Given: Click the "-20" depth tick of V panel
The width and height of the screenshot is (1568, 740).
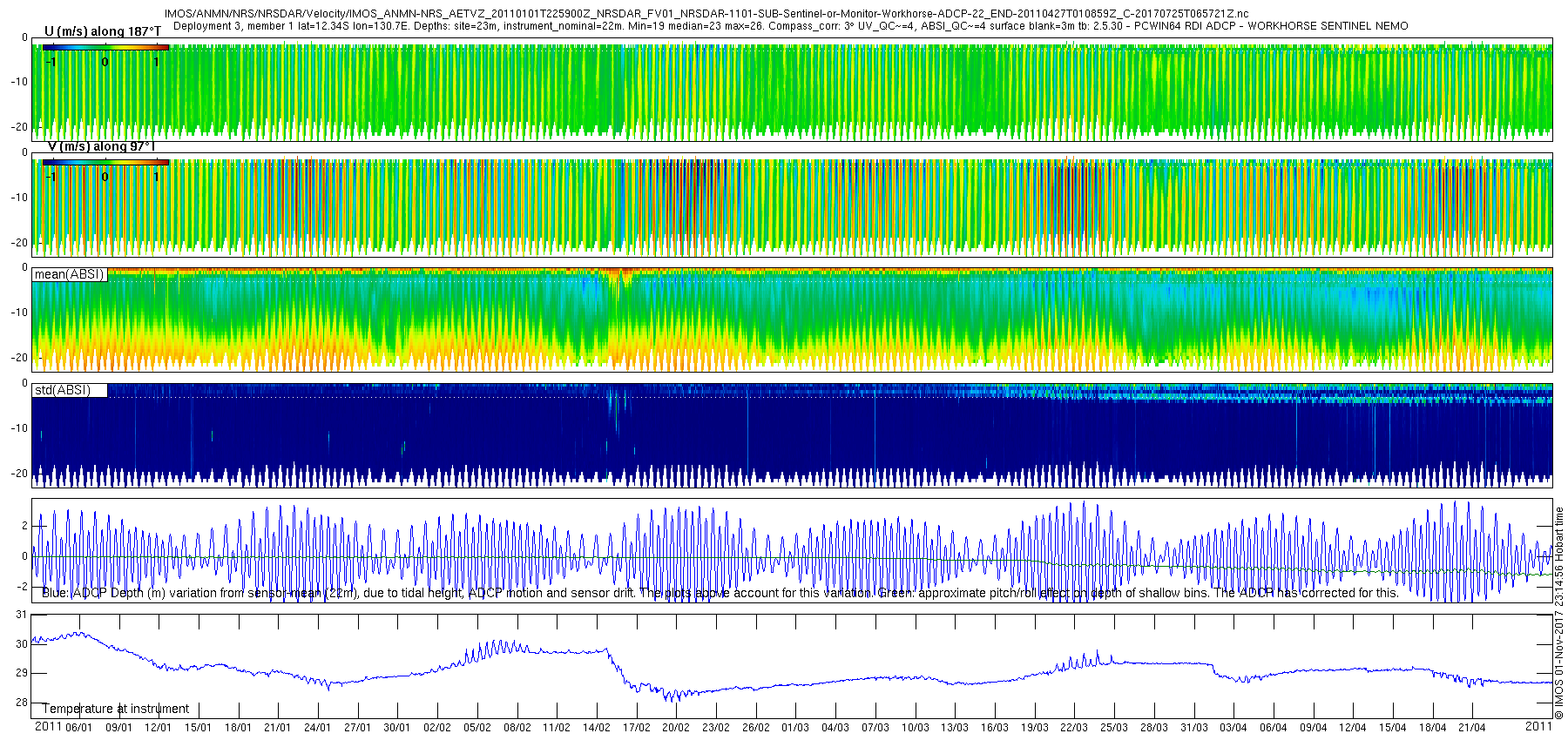Looking at the screenshot, I should coord(18,243).
